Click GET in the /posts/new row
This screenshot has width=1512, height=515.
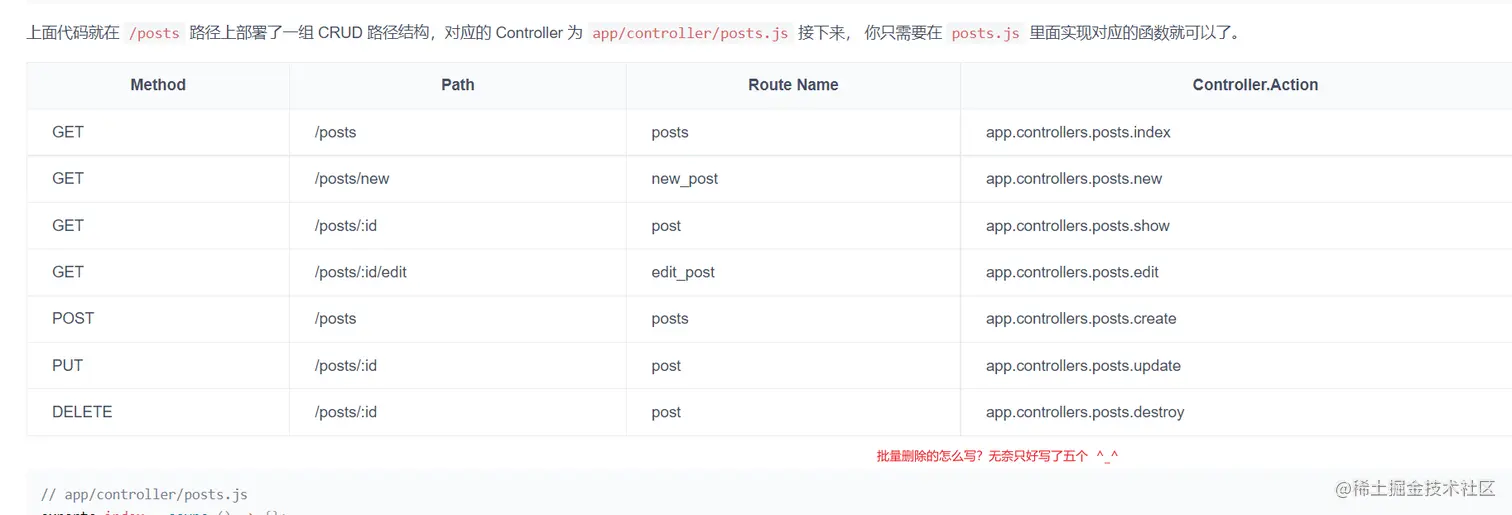(x=68, y=179)
